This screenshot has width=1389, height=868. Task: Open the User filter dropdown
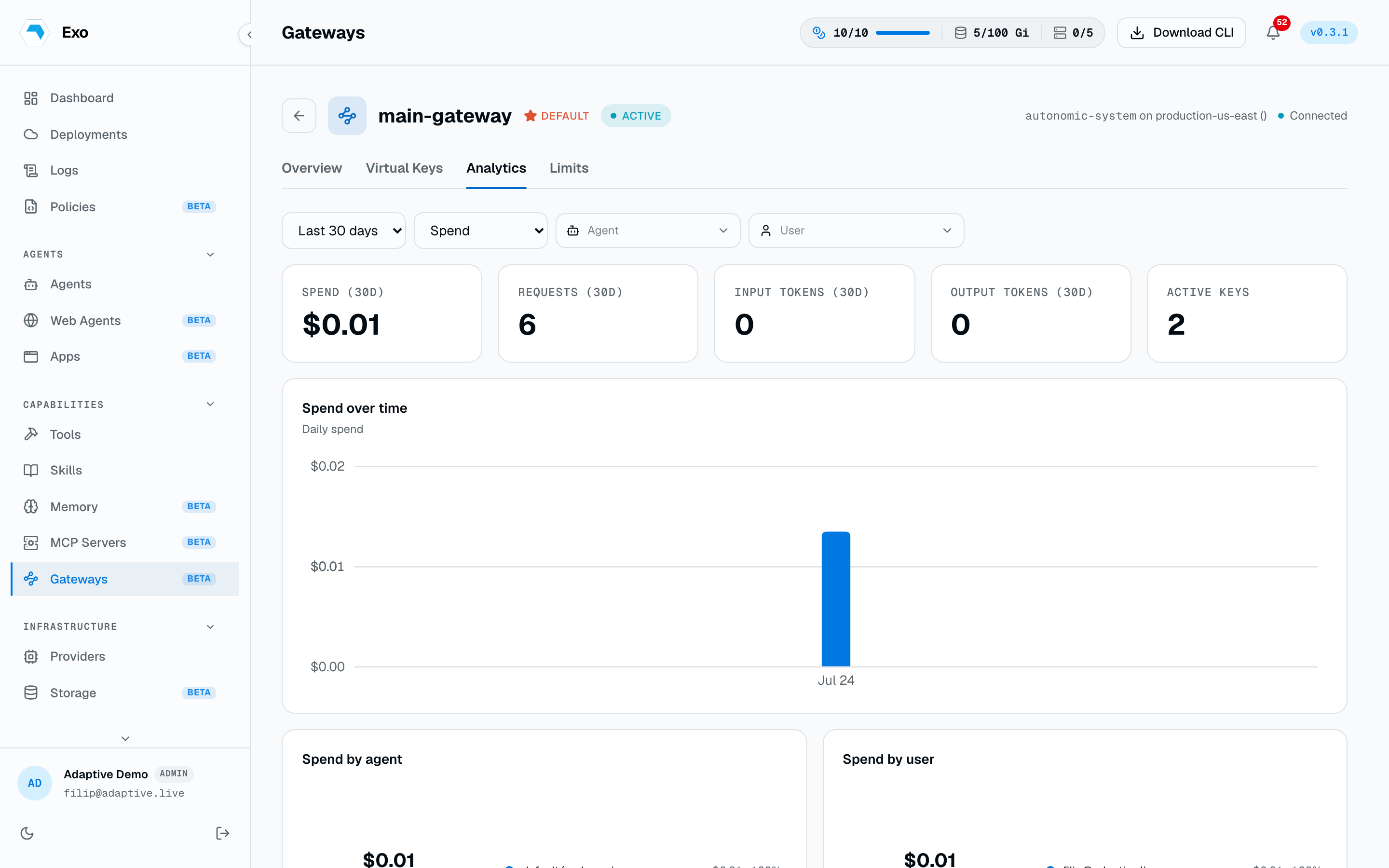pos(857,231)
